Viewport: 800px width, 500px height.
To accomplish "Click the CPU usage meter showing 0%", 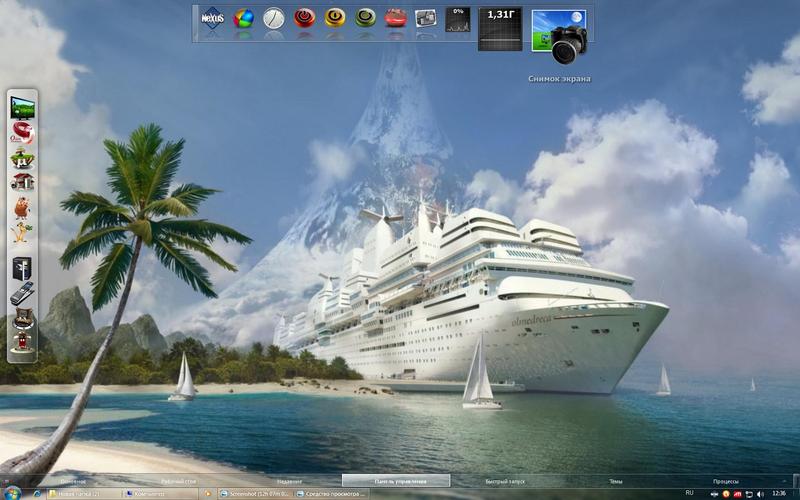I will coord(458,22).
